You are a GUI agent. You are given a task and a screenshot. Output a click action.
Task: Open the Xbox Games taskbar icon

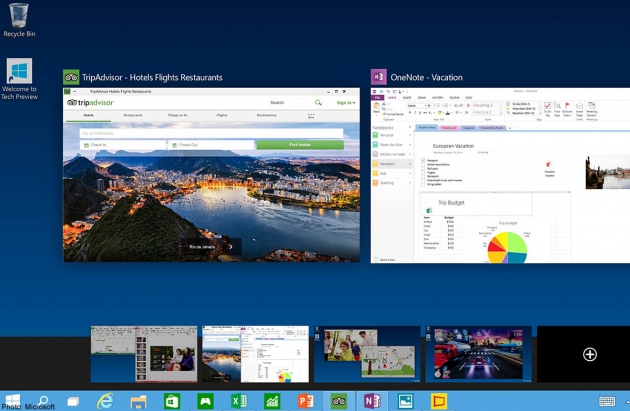[205, 401]
